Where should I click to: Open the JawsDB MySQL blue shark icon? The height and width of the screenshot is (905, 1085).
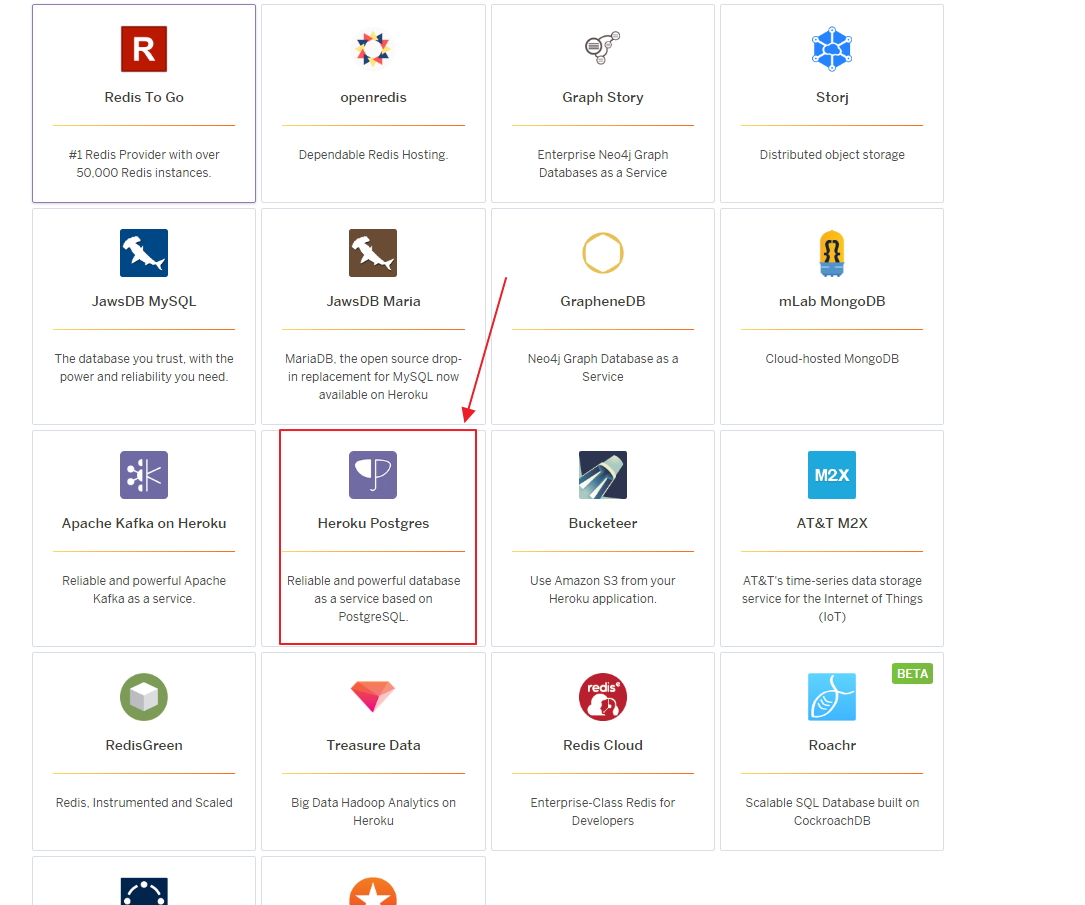pos(144,253)
